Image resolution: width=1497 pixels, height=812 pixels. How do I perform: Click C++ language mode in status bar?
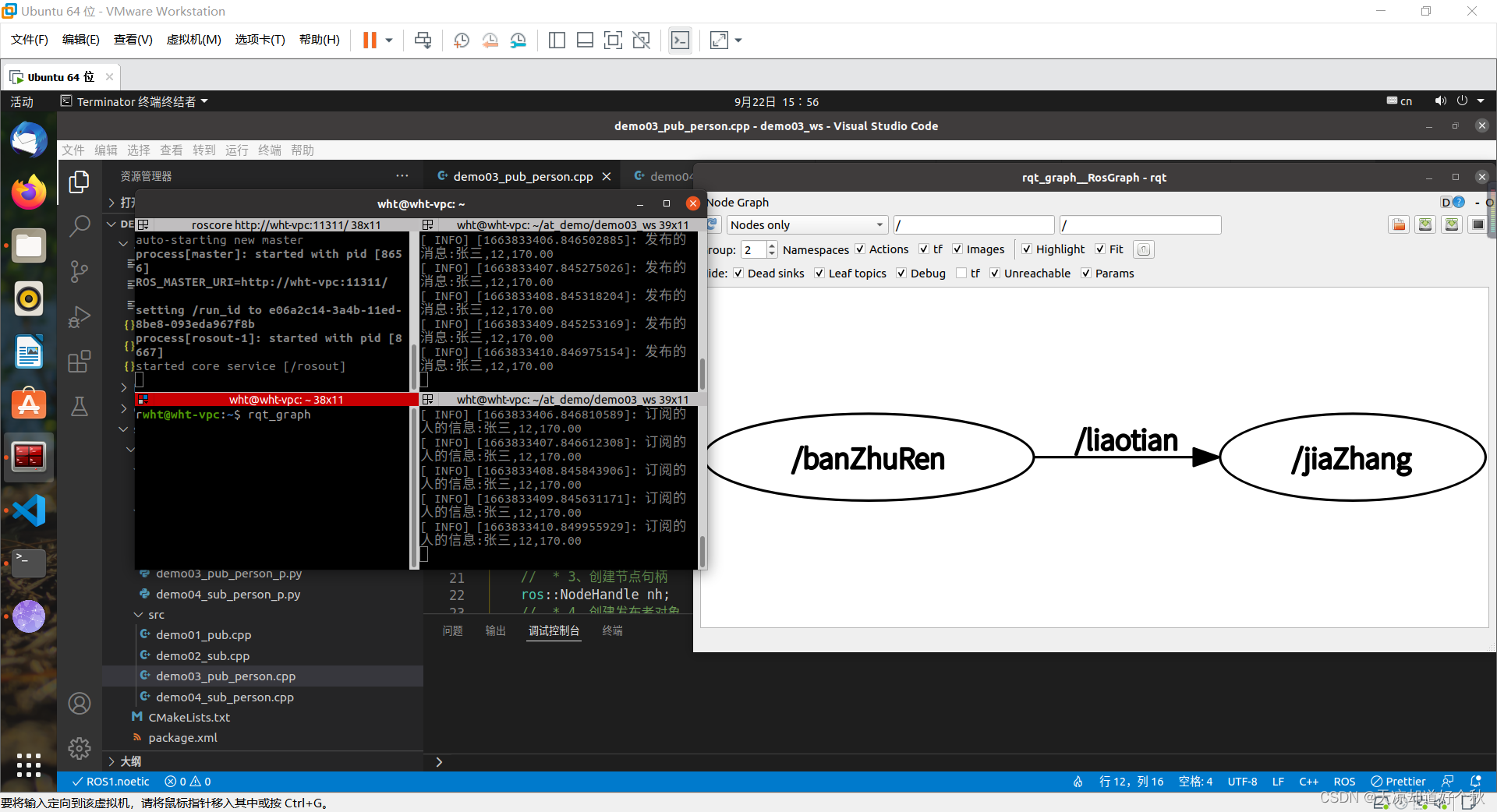click(1308, 782)
